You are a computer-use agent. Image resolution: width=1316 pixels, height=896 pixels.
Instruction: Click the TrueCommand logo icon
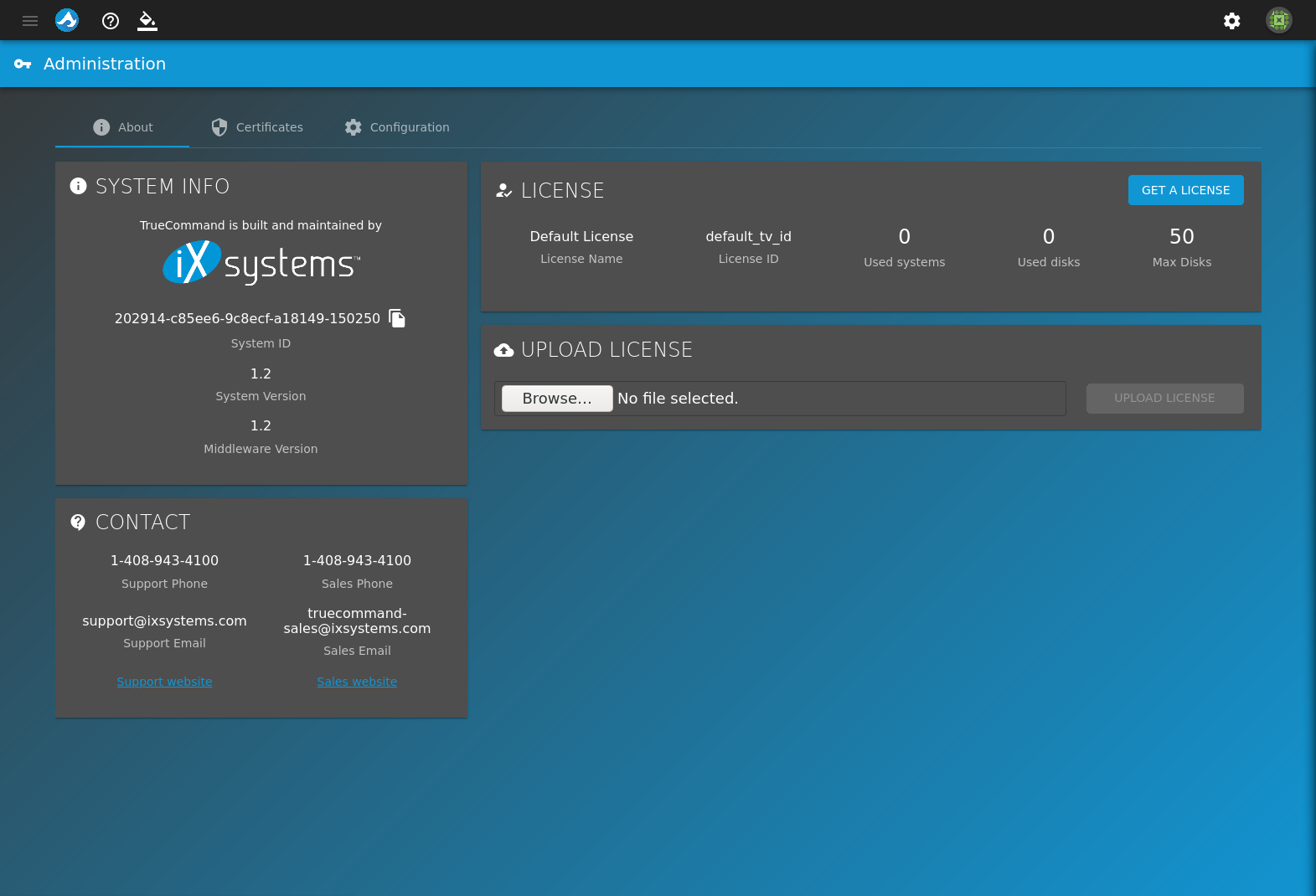(x=67, y=20)
